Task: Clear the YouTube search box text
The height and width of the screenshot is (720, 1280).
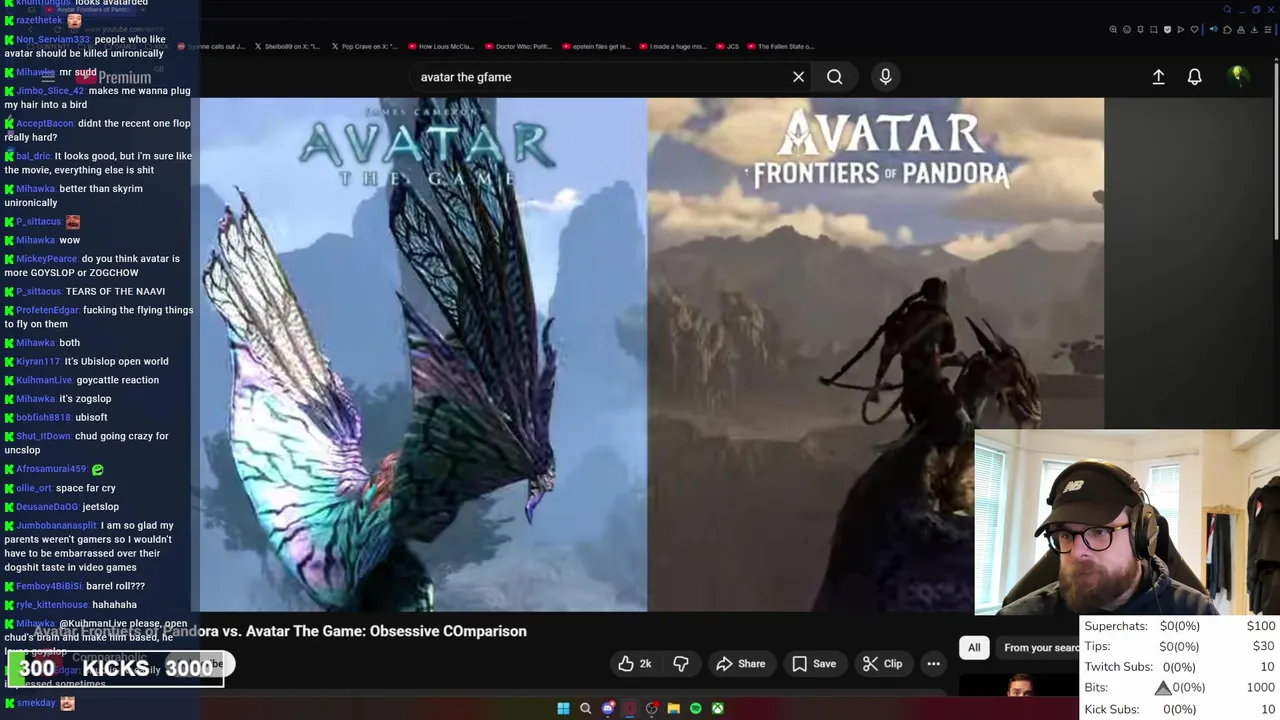Action: [x=798, y=77]
